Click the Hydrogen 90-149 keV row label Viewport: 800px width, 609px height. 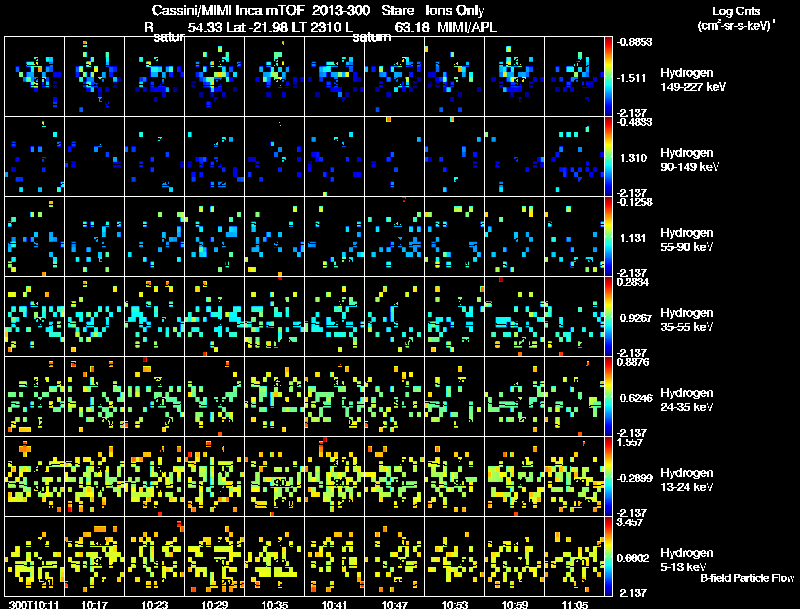click(x=689, y=160)
